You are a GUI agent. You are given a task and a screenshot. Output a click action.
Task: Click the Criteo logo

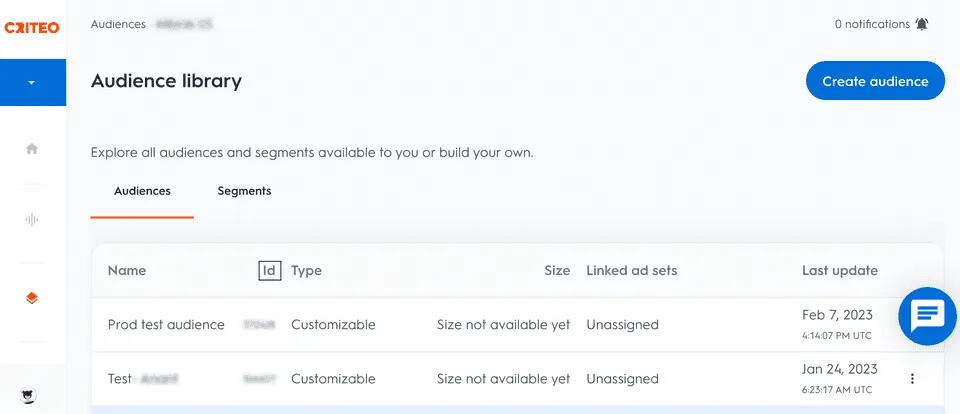(32, 28)
